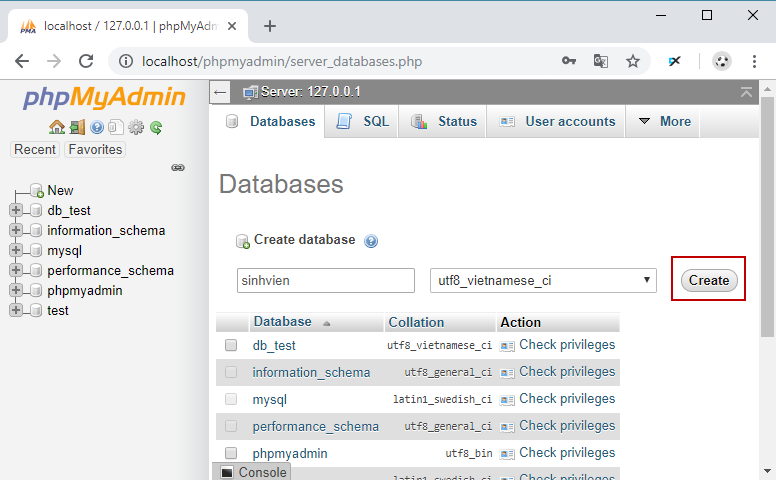
Task: Open the Server: 127.0.0.1 breadcrumb link
Action: point(311,92)
